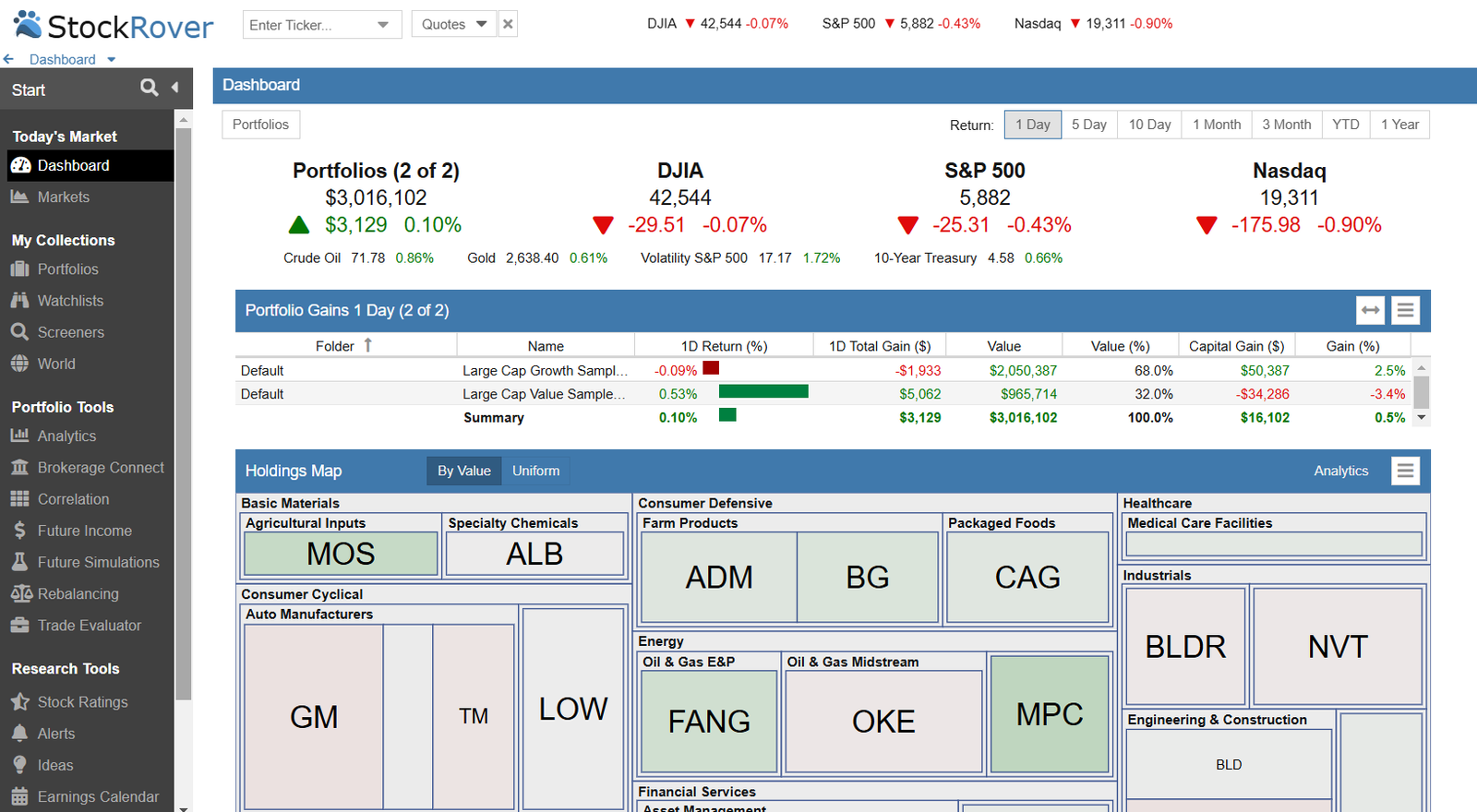Select the By Value map toggle
This screenshot has height=812, width=1477.
tap(463, 471)
